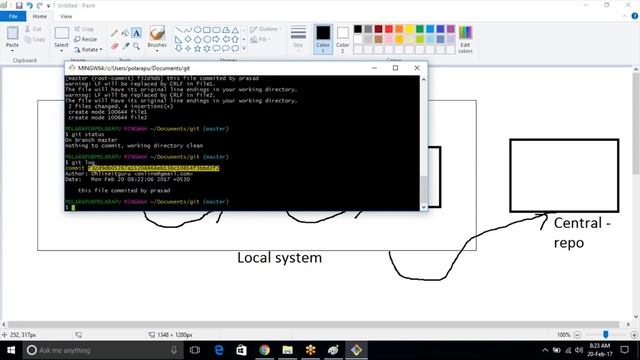The width and height of the screenshot is (640, 360).
Task: Click the git log commit hash text
Action: (153, 168)
